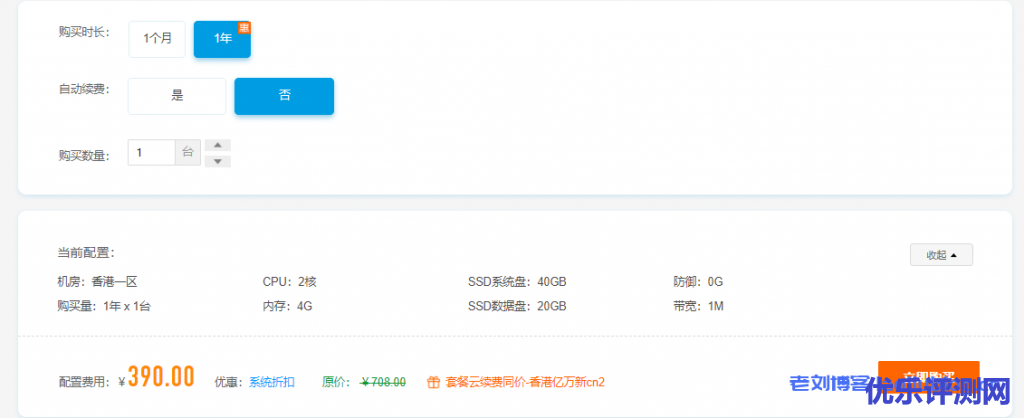Click the 台 unit label beside quantity
Screen dimensions: 1024x418
pos(188,153)
